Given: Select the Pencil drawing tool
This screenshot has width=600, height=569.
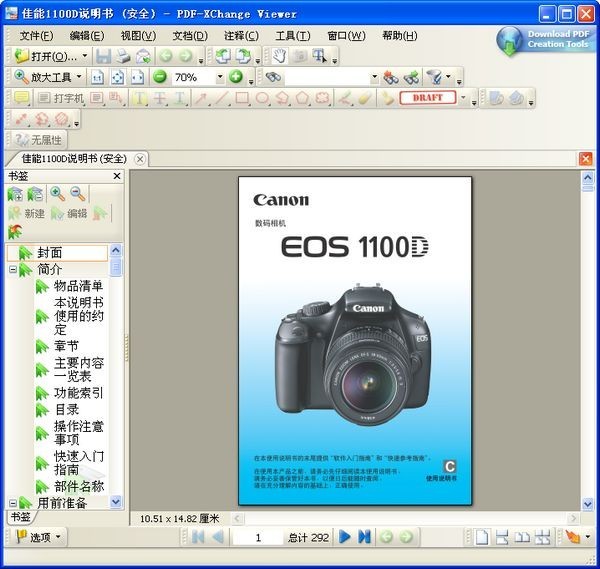Looking at the screenshot, I should click(345, 98).
